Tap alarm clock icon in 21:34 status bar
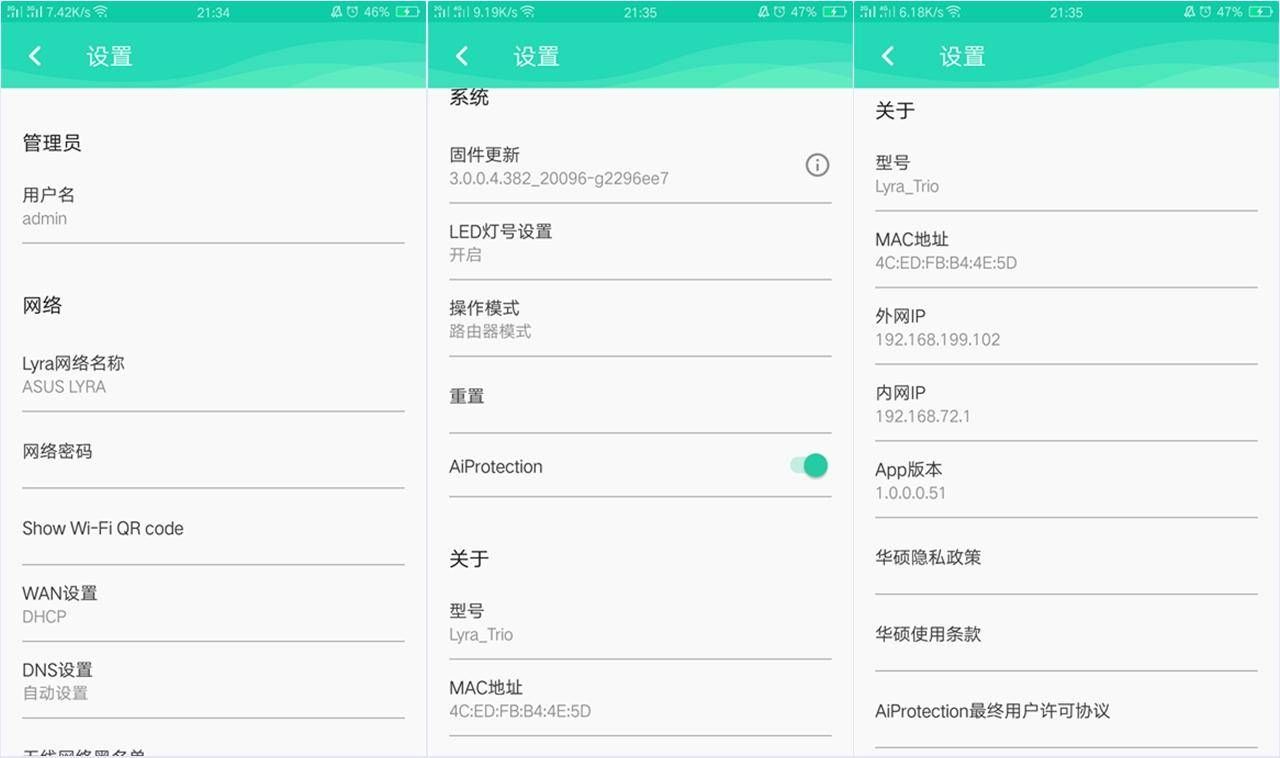Screen dimensions: 1280x758 pyautogui.click(x=353, y=12)
